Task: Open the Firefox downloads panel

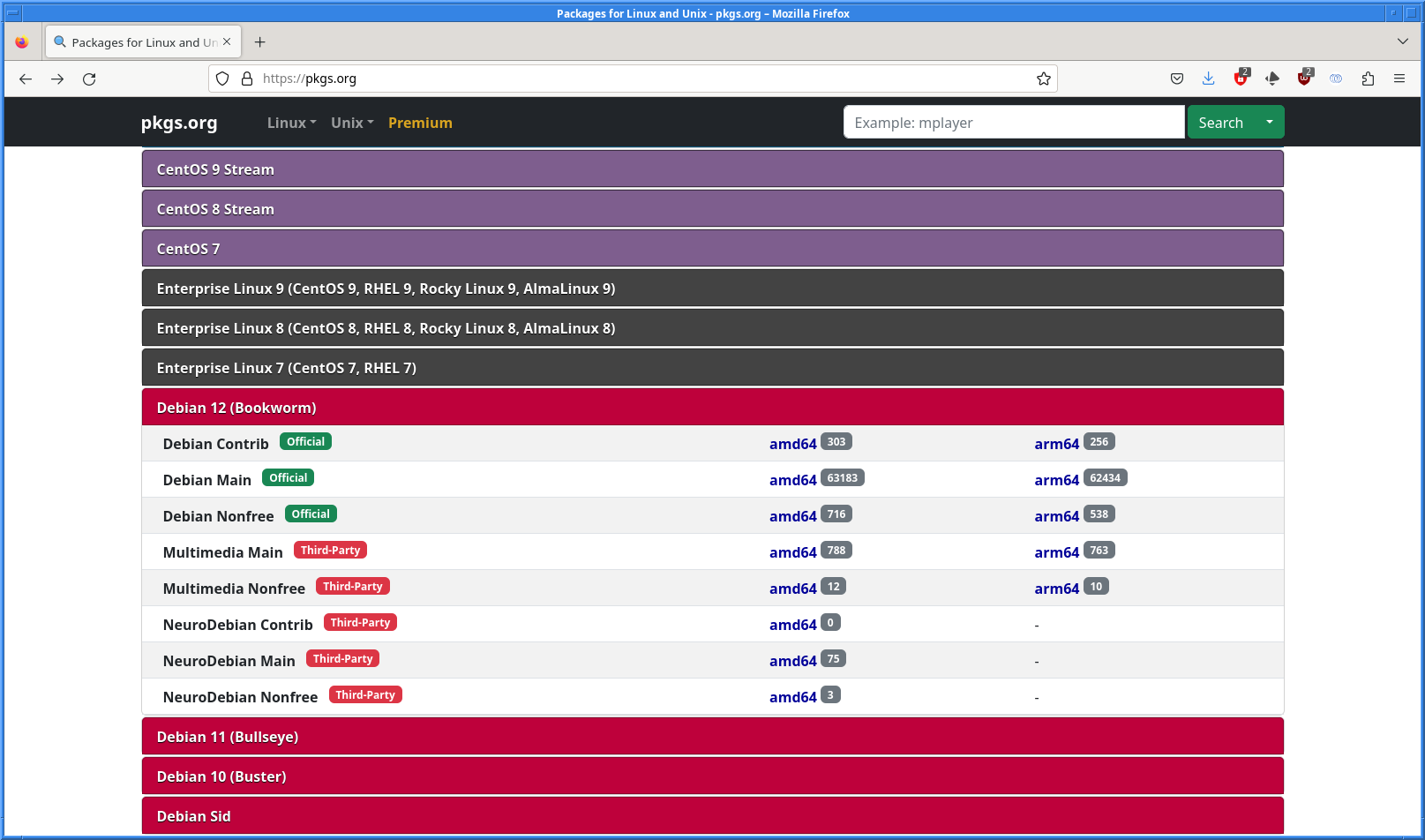Action: pos(1208,79)
